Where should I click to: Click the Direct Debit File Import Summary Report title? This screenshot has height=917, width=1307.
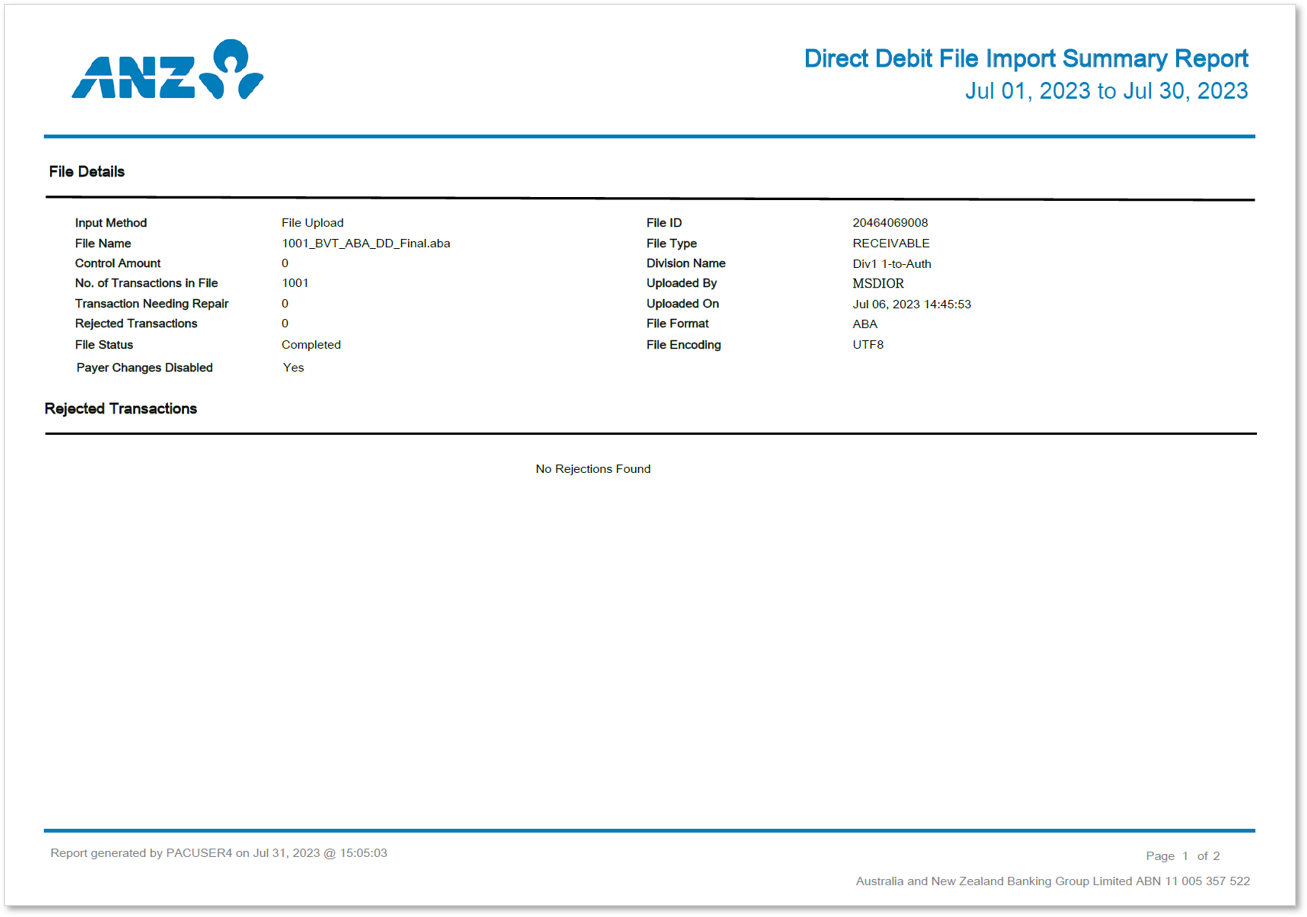point(1024,59)
